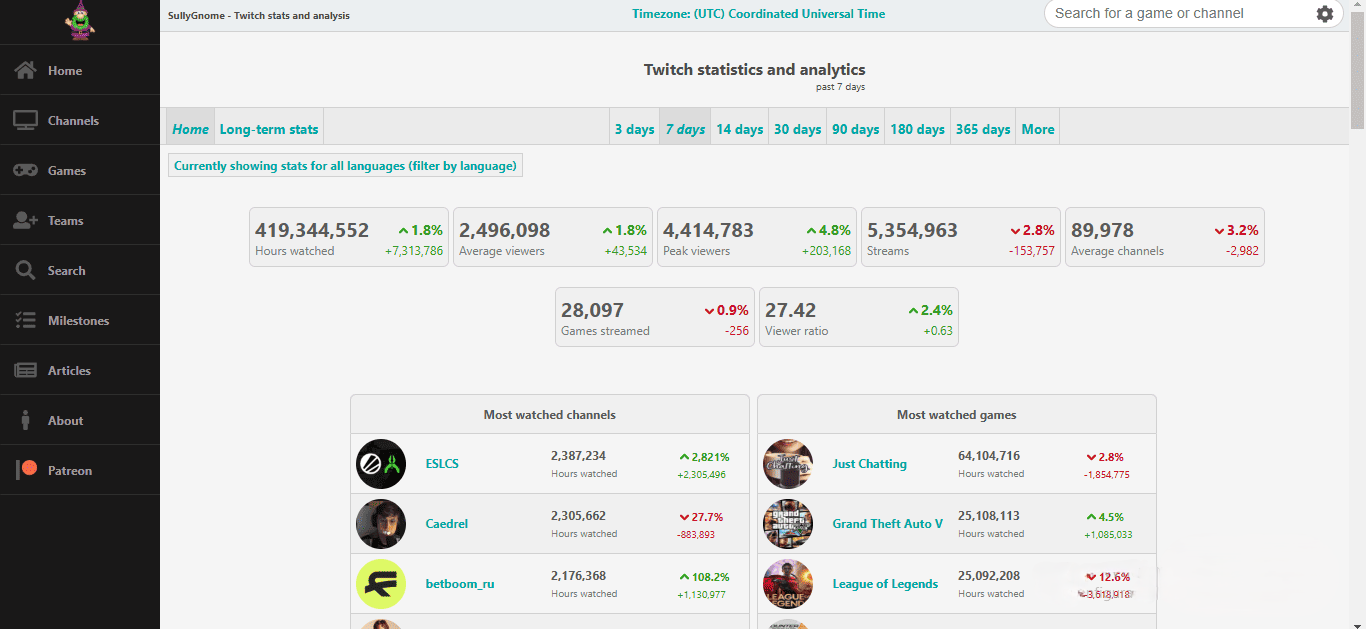
Task: Open the League of Legends link
Action: 885,584
